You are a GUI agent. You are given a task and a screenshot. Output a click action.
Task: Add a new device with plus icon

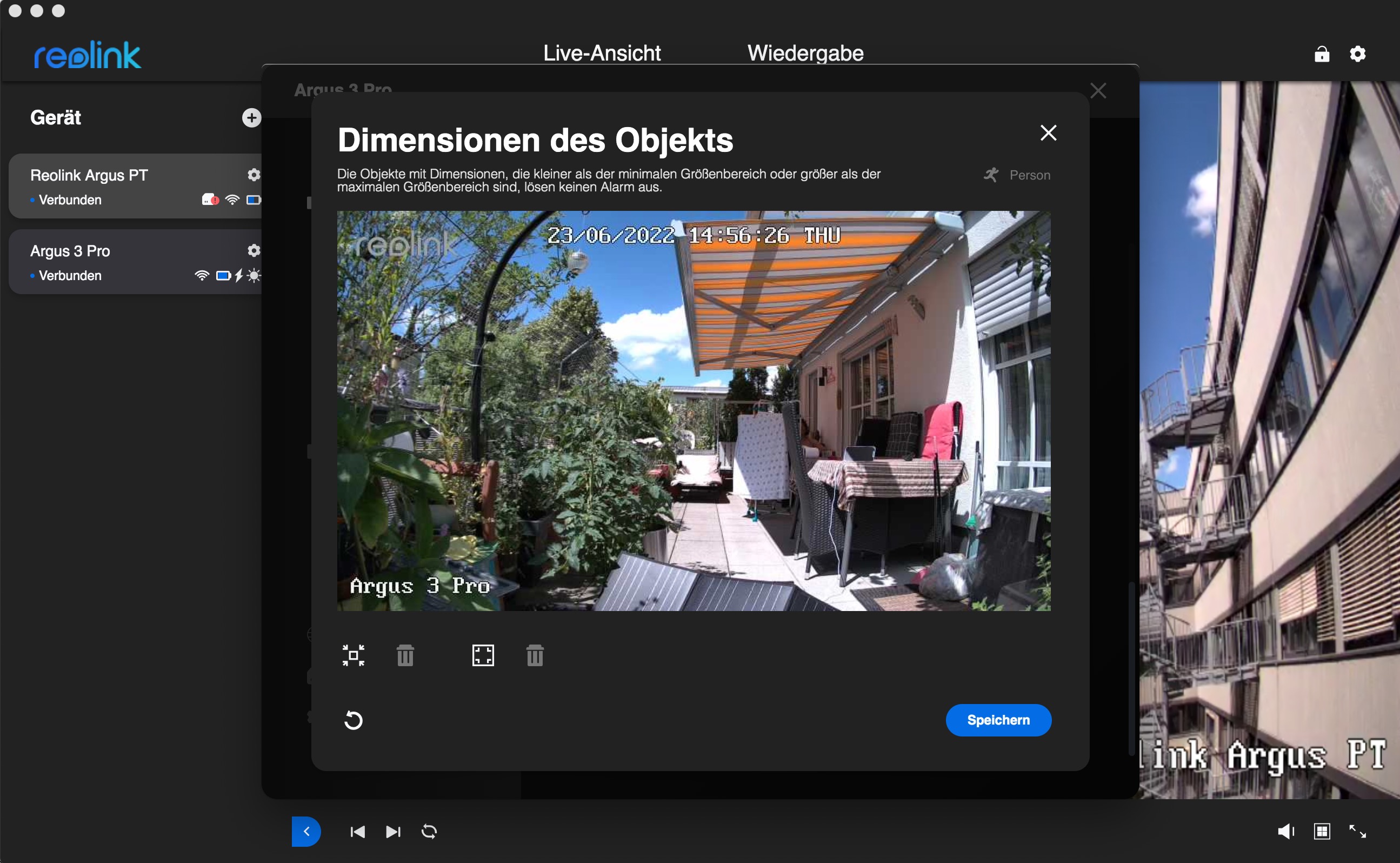pyautogui.click(x=251, y=117)
